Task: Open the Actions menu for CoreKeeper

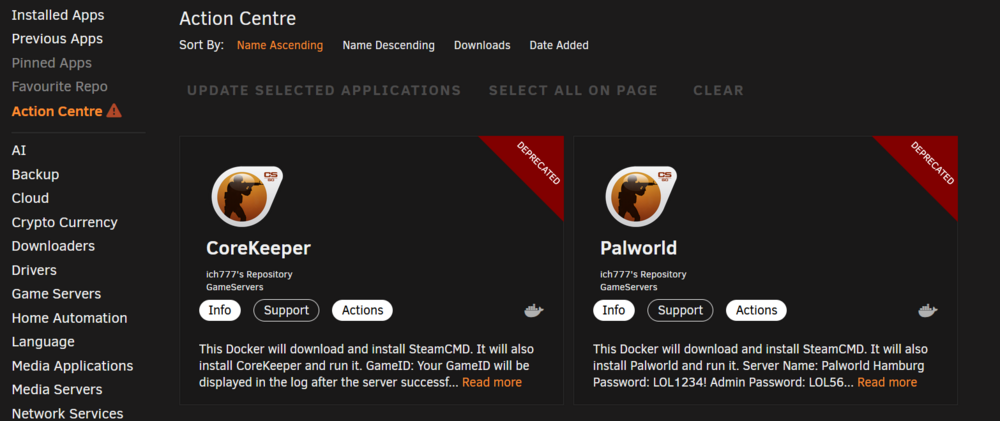Action: [x=362, y=310]
